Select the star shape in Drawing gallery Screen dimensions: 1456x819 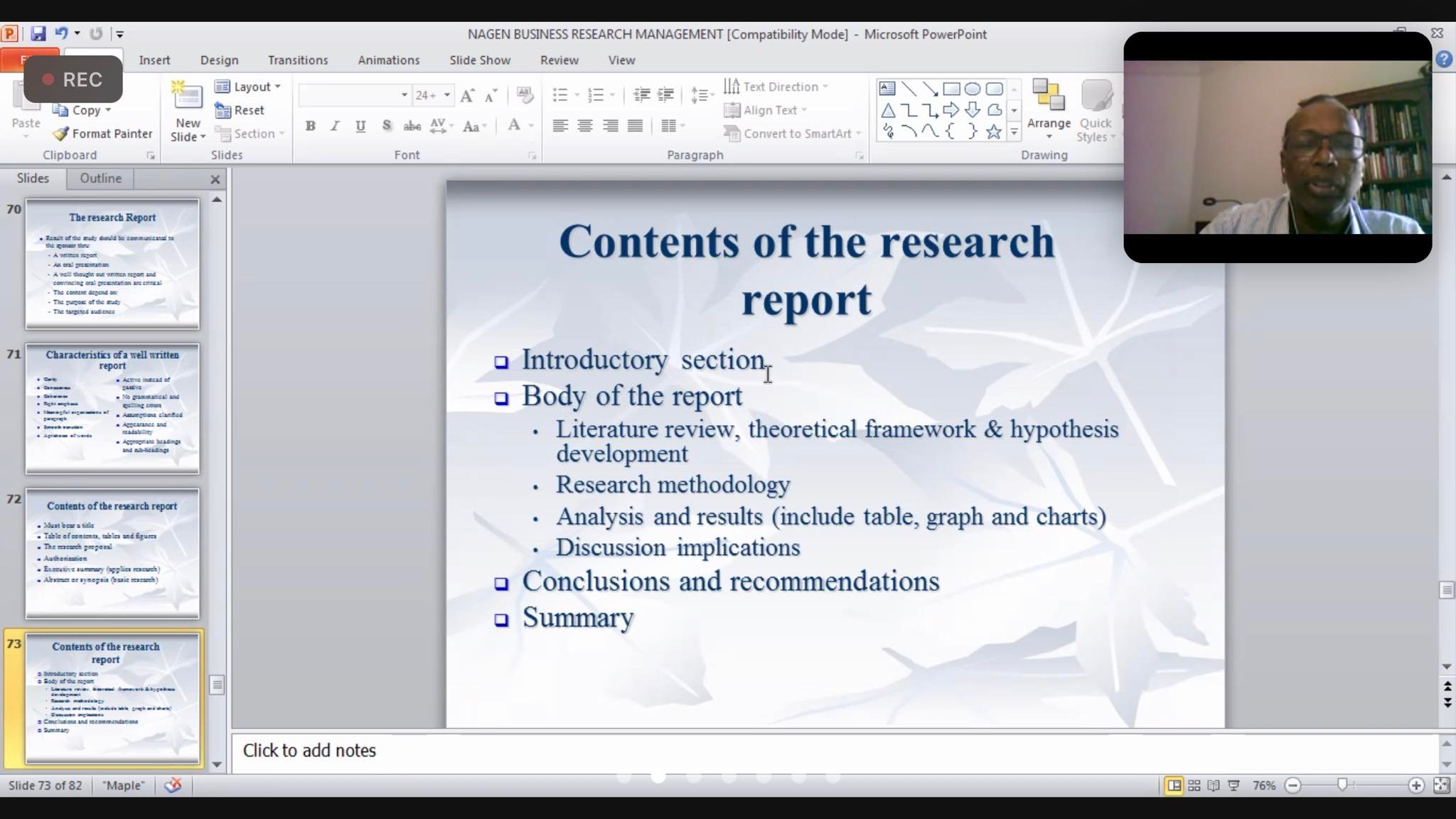point(993,132)
